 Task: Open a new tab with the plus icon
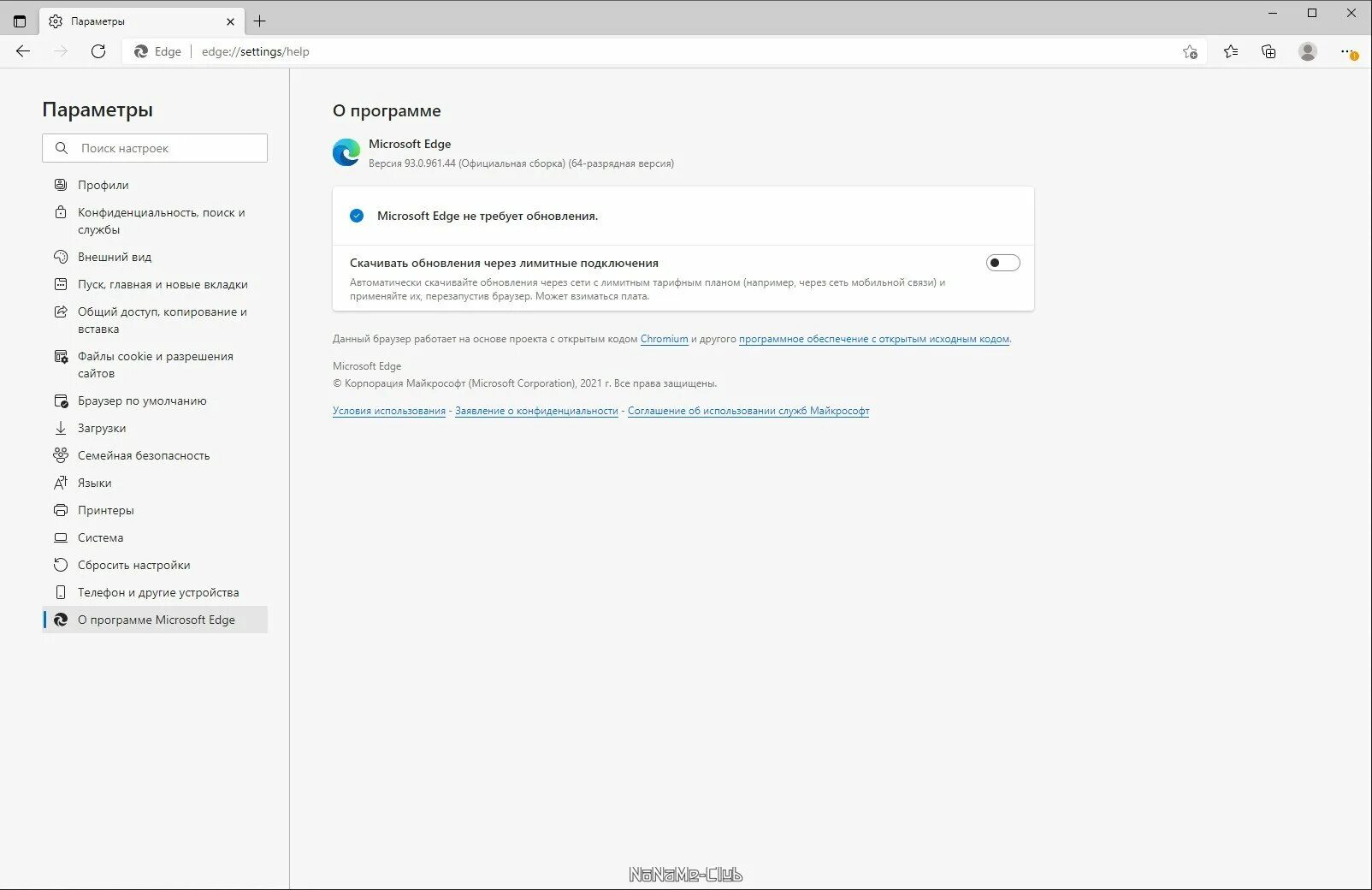tap(260, 21)
